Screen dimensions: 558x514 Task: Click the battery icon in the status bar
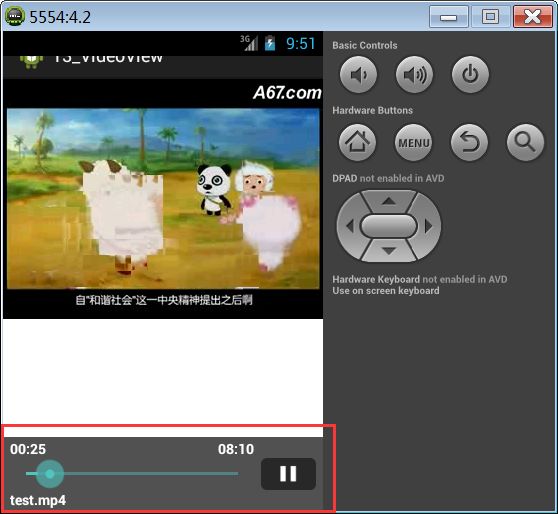pos(270,43)
